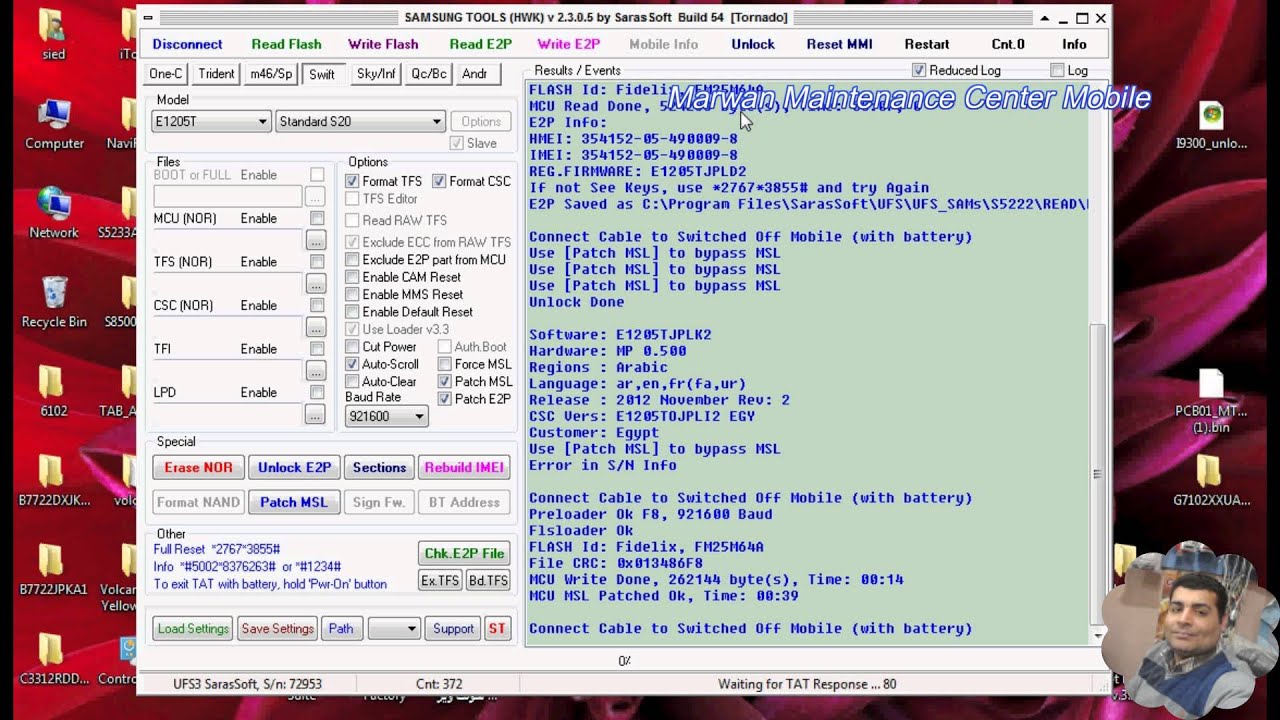
Task: Switch to the Andr tab
Action: (x=475, y=74)
